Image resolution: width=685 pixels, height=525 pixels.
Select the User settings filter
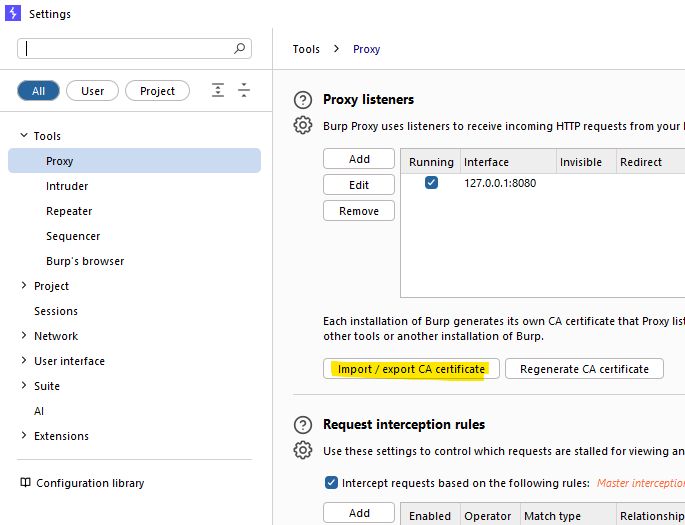coord(92,91)
